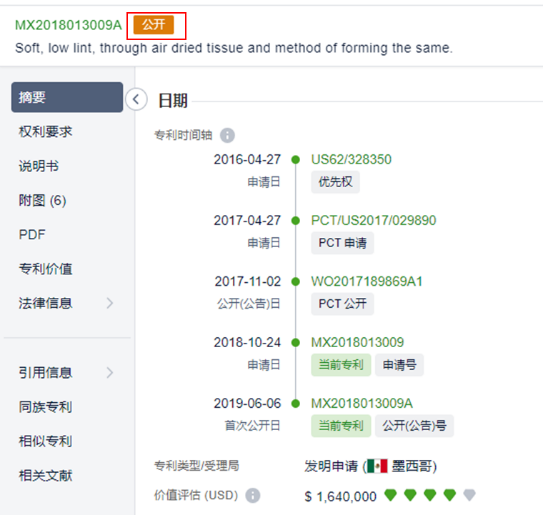543x515 pixels.
Task: Open WO2017189869A1 publication link
Action: [367, 282]
